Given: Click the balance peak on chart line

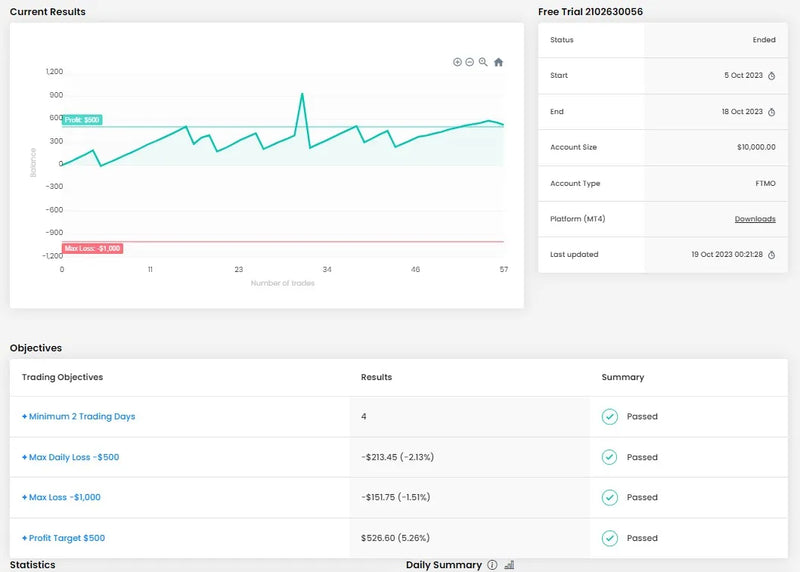Looking at the screenshot, I should click(302, 94).
